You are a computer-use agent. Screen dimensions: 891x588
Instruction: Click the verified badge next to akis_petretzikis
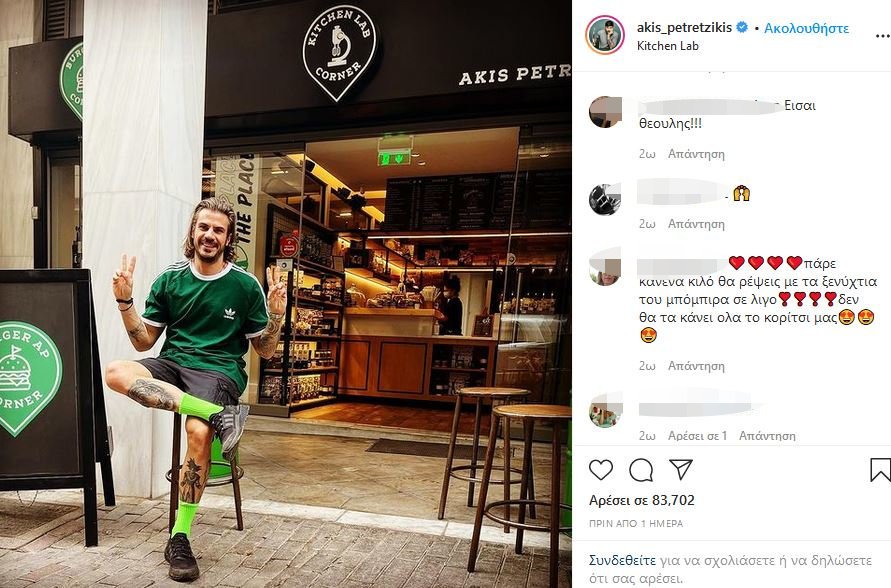(x=742, y=27)
